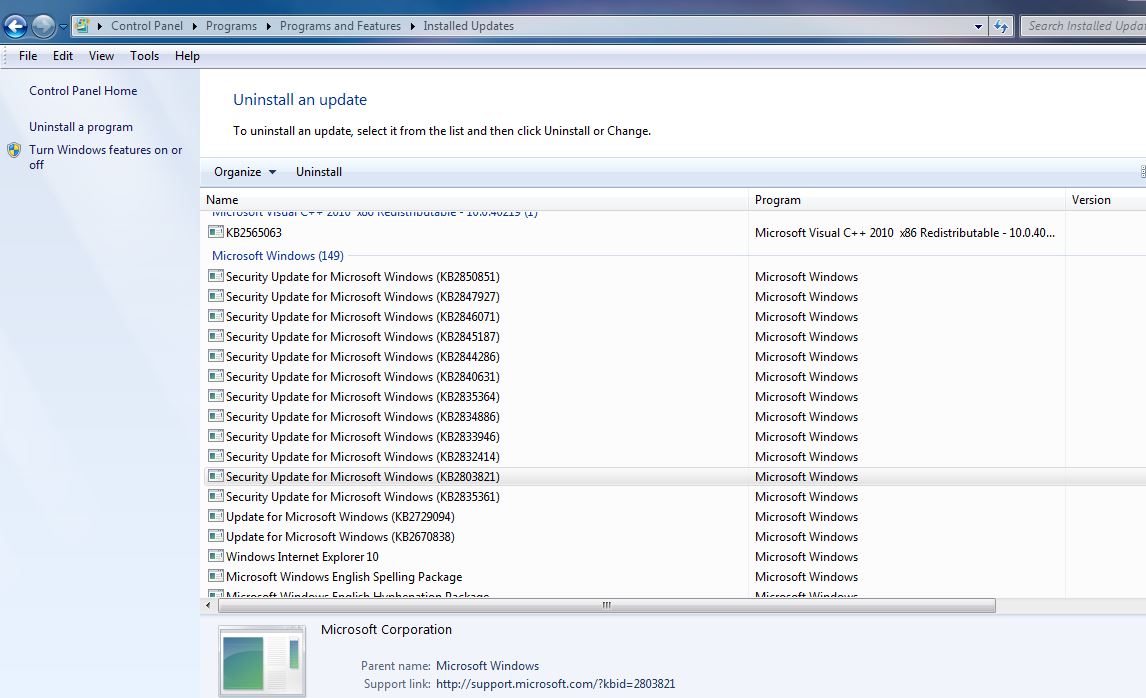Click the shield icon beside Turn Windows features
Image resolution: width=1146 pixels, height=698 pixels.
pyautogui.click(x=14, y=151)
